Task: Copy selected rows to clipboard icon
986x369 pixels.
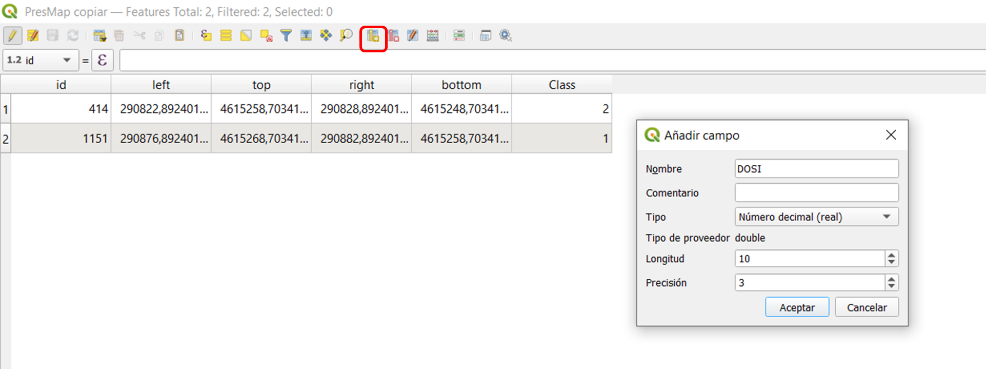Action: click(x=159, y=36)
